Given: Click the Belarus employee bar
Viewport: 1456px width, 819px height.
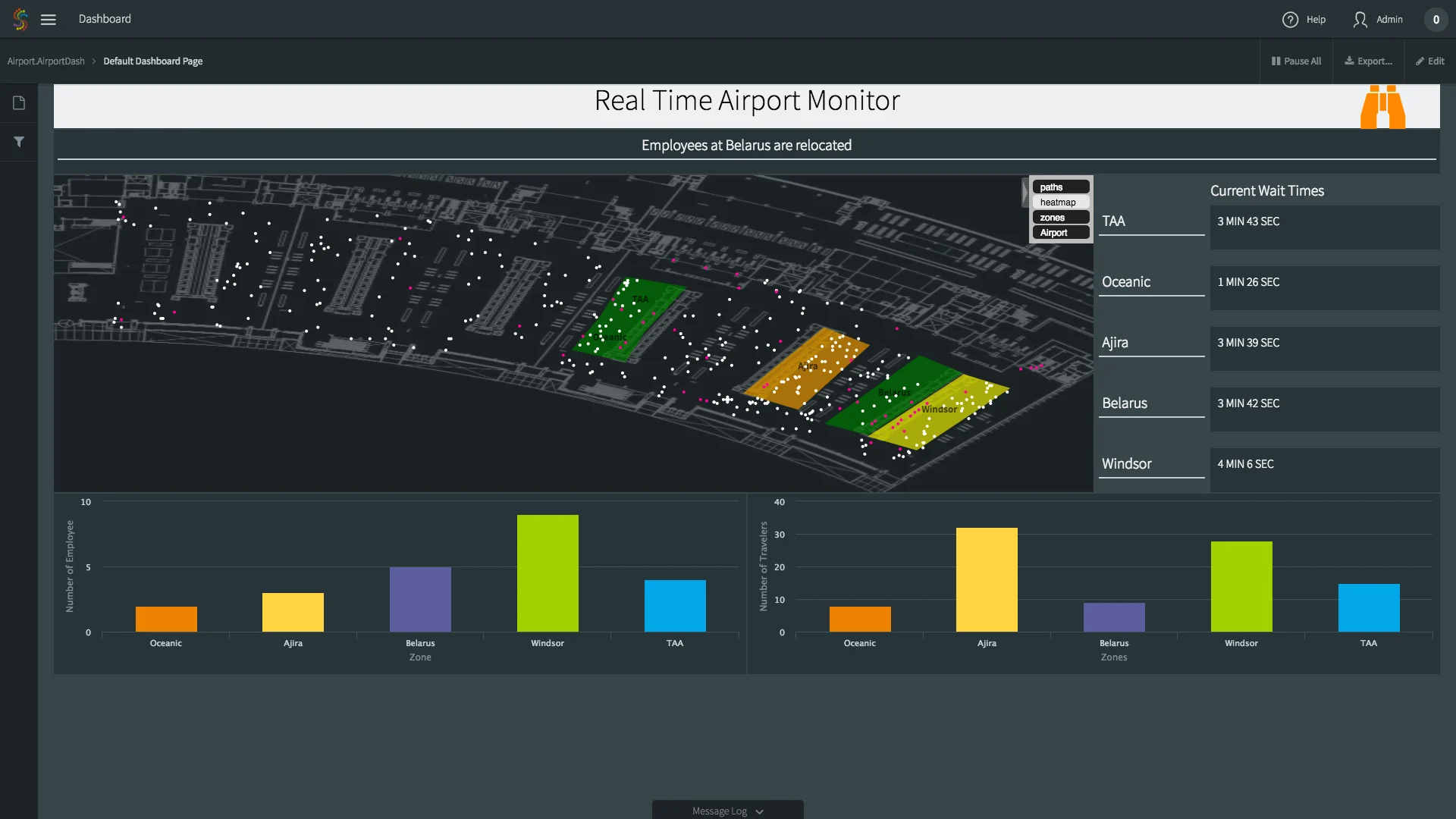Looking at the screenshot, I should tap(420, 599).
